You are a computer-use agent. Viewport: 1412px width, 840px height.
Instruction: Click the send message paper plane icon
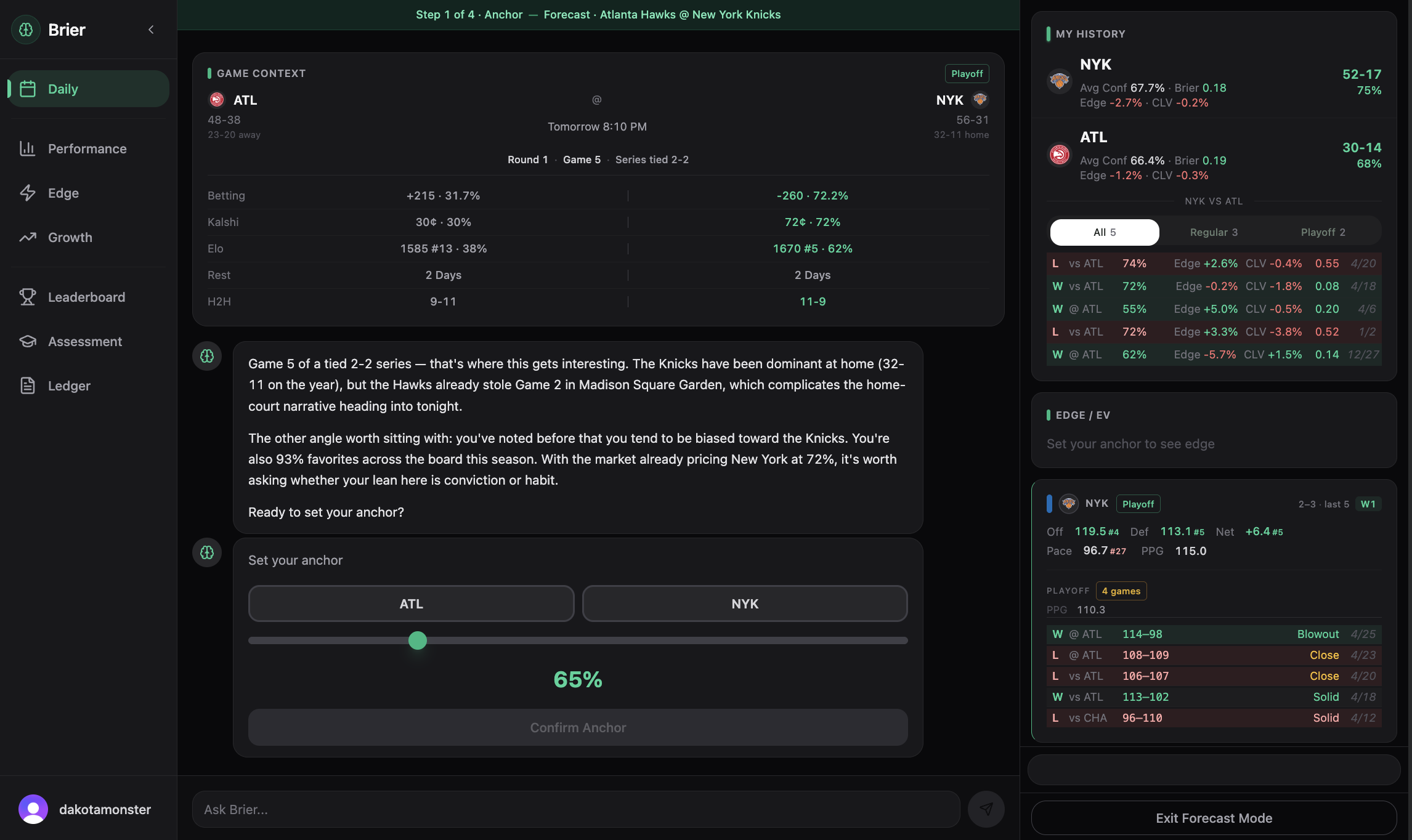(x=986, y=809)
